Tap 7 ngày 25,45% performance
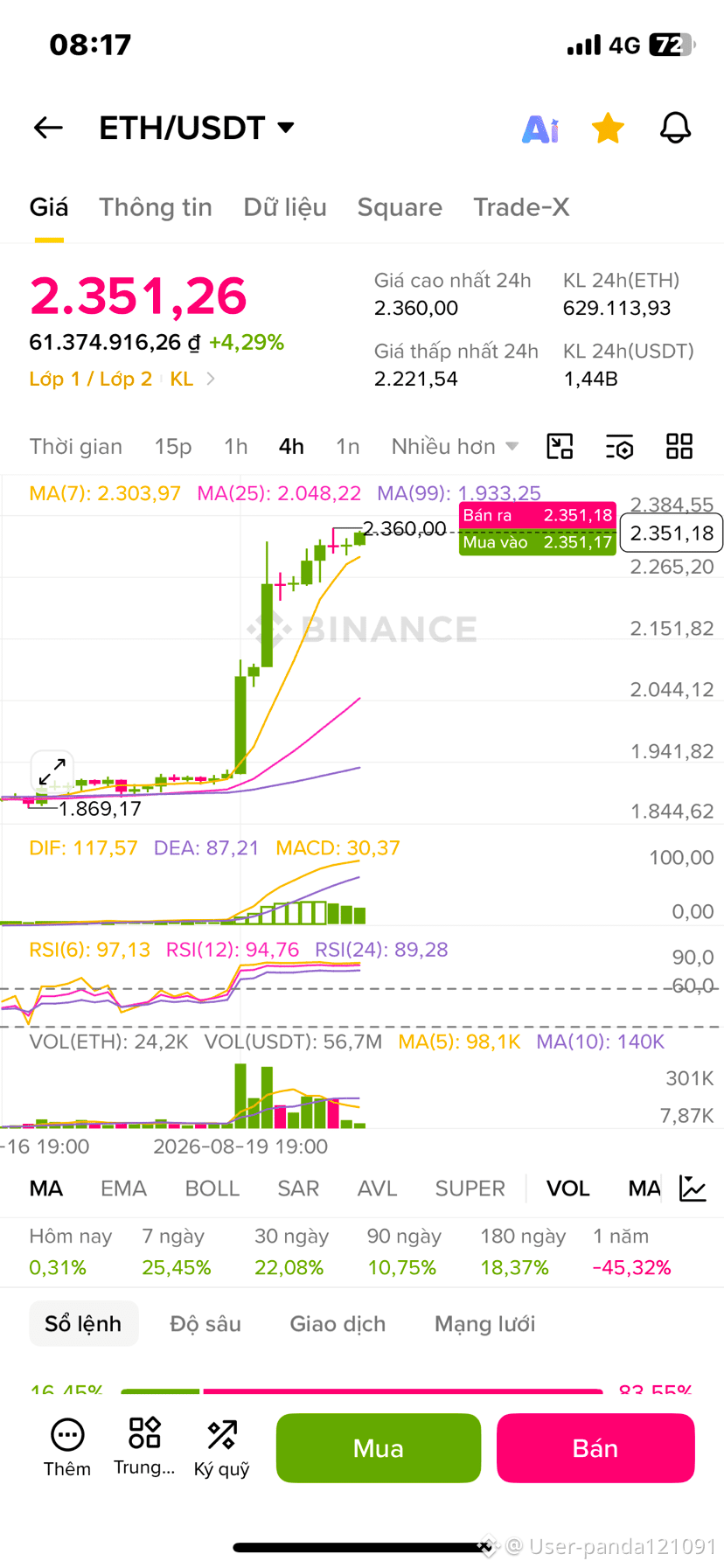The width and height of the screenshot is (724, 1568). coord(177,1251)
